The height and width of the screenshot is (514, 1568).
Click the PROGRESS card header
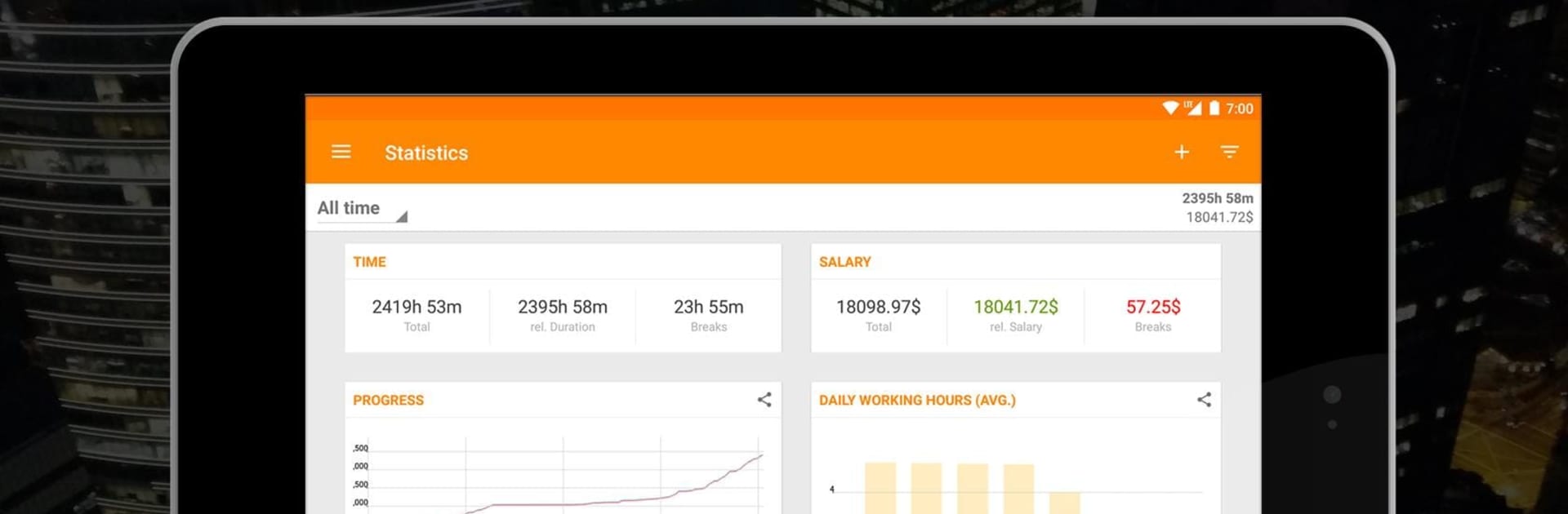(389, 401)
